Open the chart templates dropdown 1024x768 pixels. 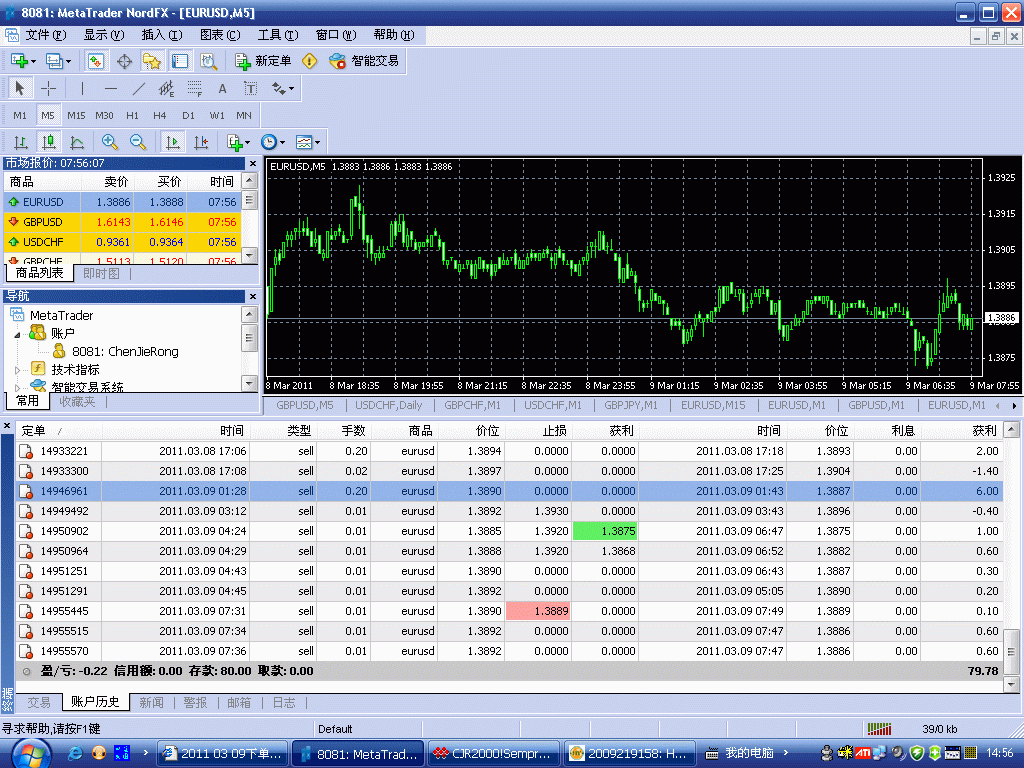[x=306, y=142]
